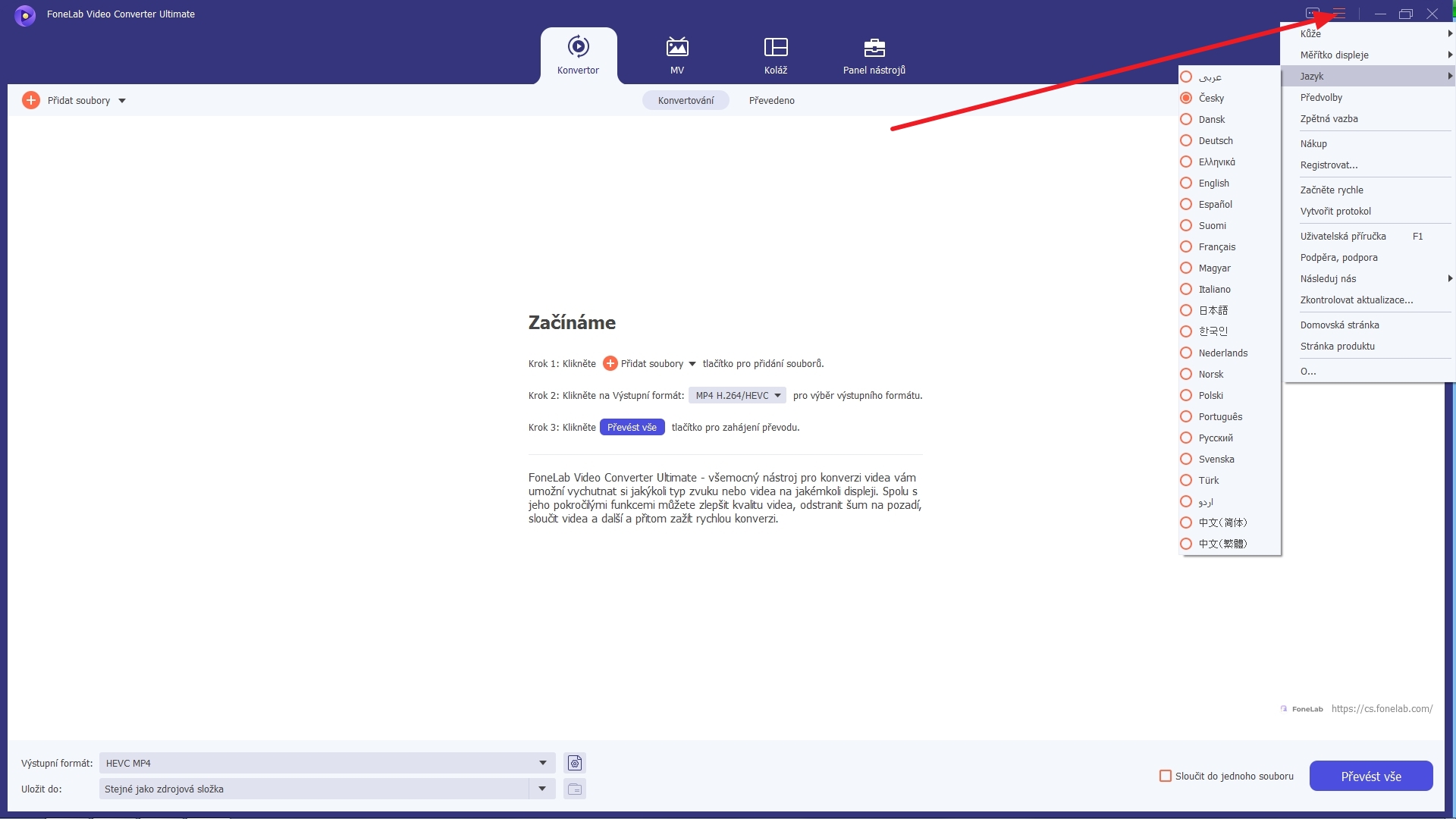
Task: Close the FoneLab window
Action: coord(1432,14)
